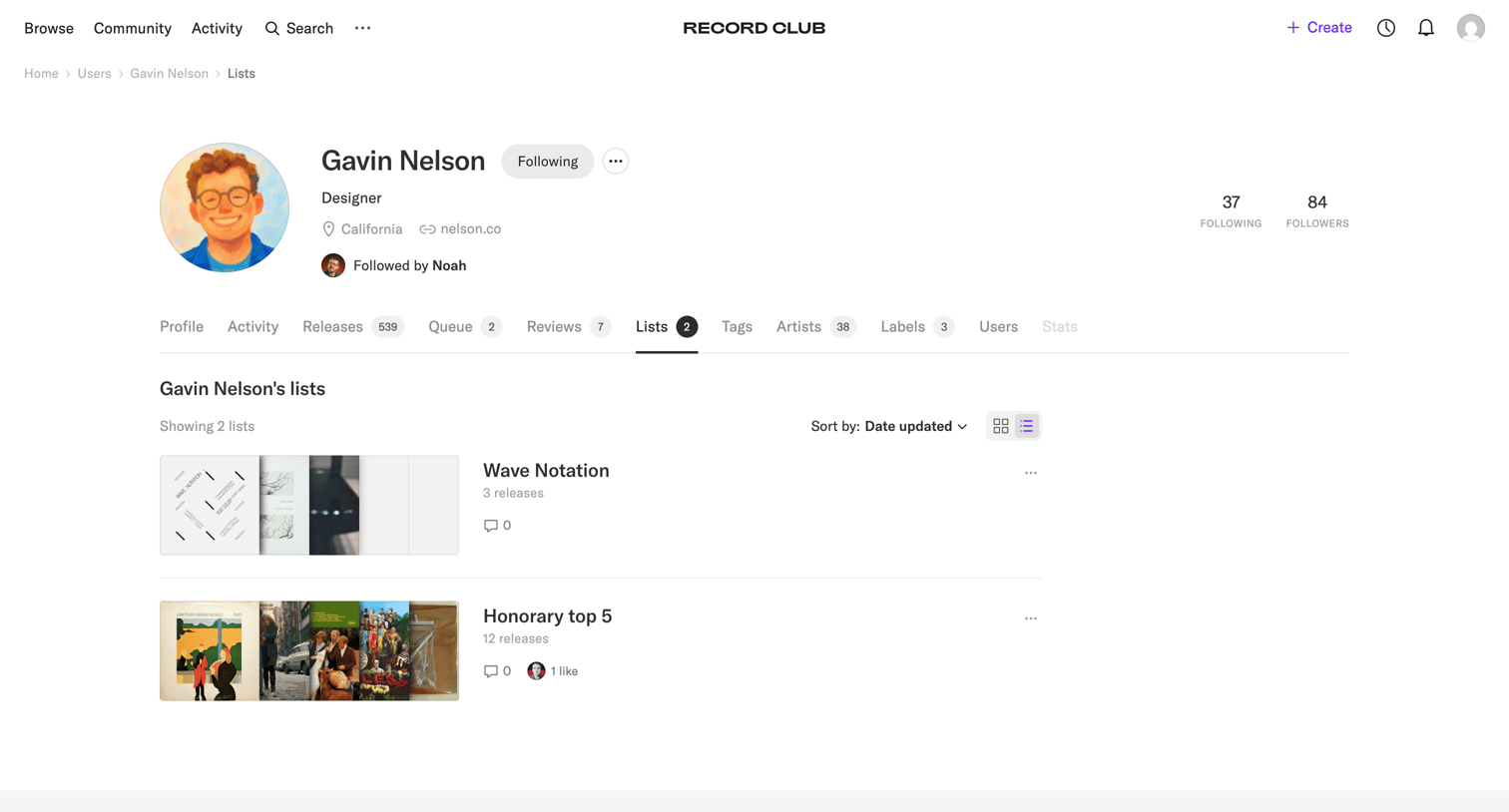The width and height of the screenshot is (1509, 812).
Task: Switch to the Queue tab
Action: 465,326
